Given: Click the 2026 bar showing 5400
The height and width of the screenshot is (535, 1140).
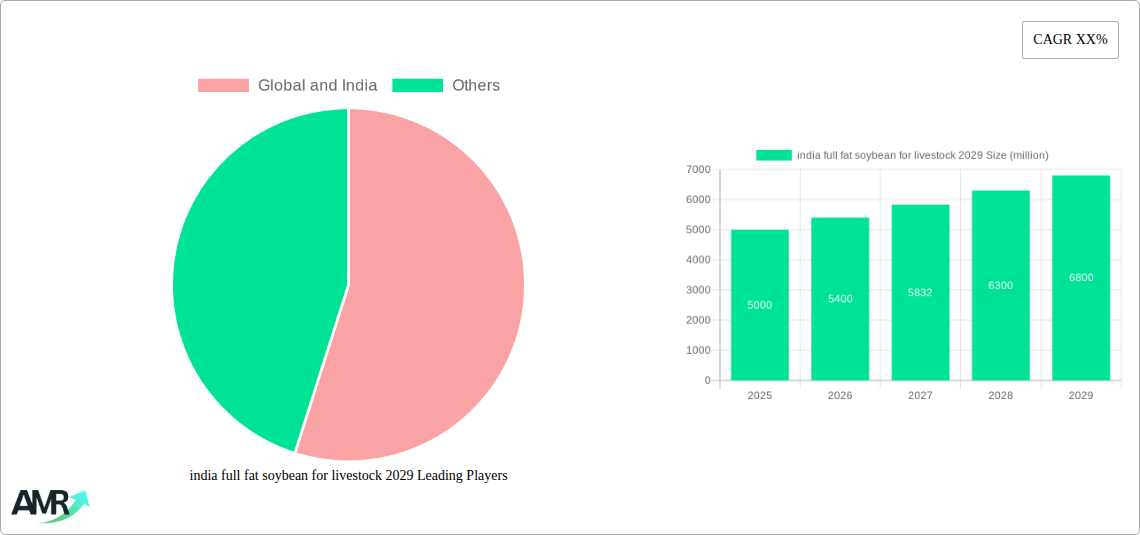Looking at the screenshot, I should coord(840,299).
